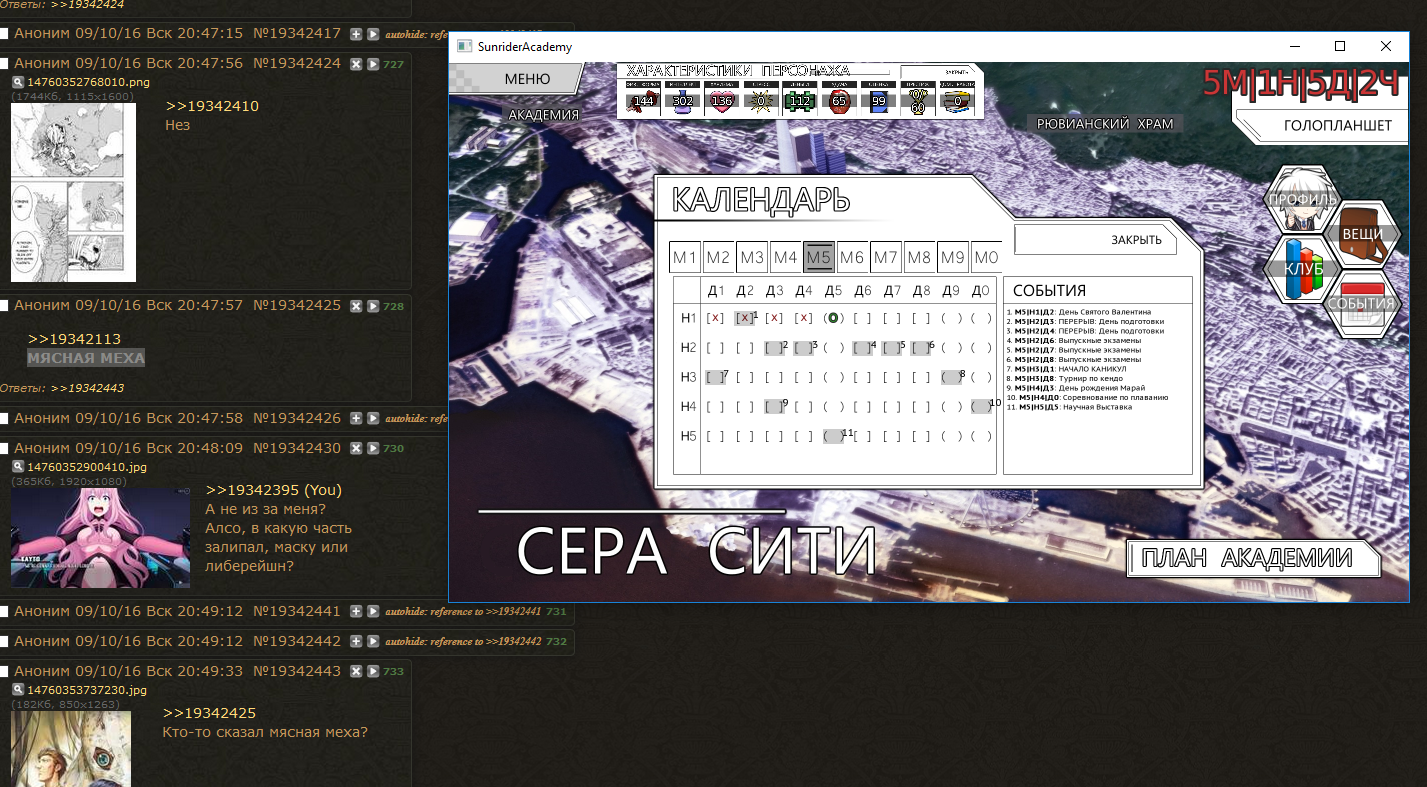This screenshot has width=1427, height=787.
Task: Switch to month tab М4 in calendar
Action: pyautogui.click(x=786, y=258)
